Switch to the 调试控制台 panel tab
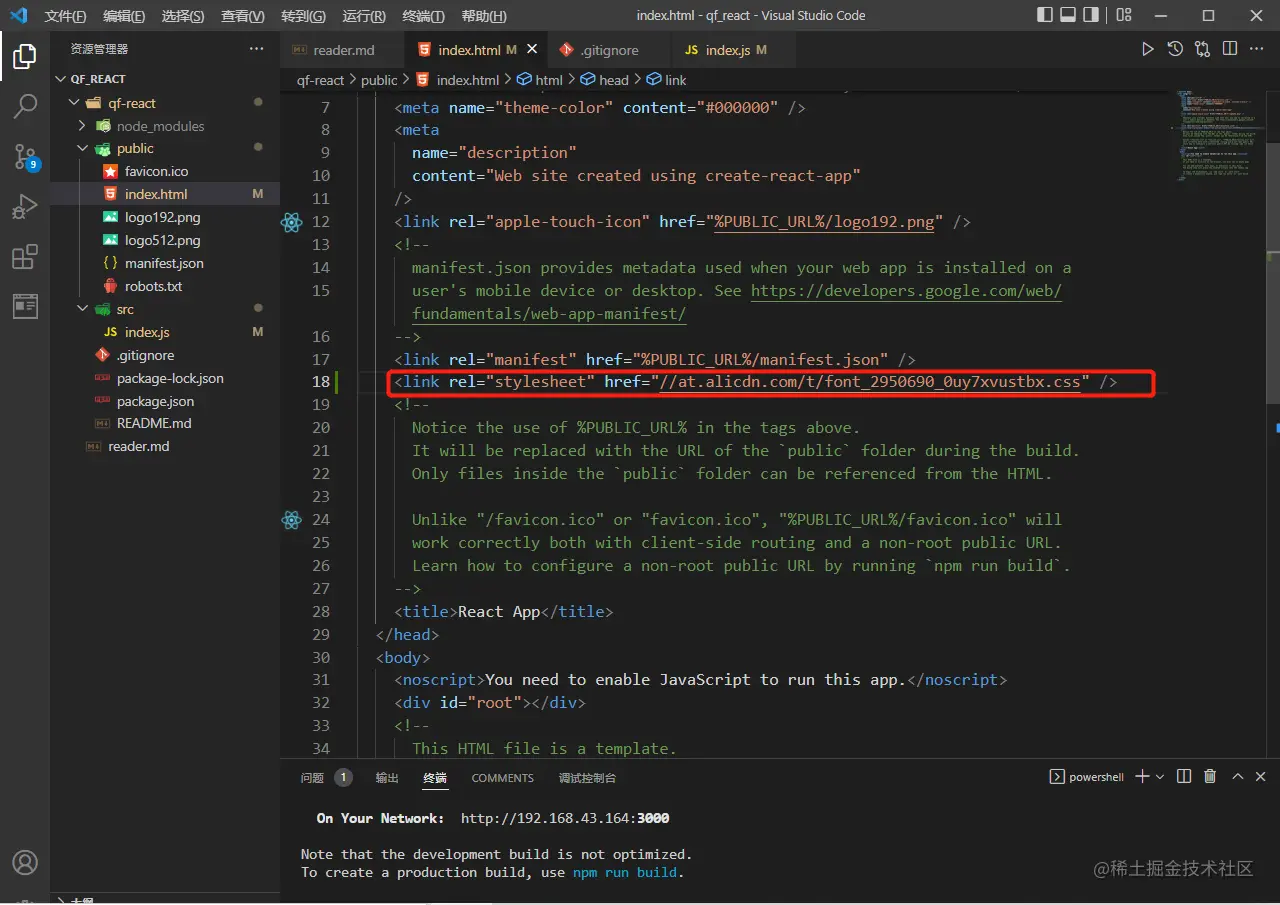Screen dimensions: 1280x905 587,777
